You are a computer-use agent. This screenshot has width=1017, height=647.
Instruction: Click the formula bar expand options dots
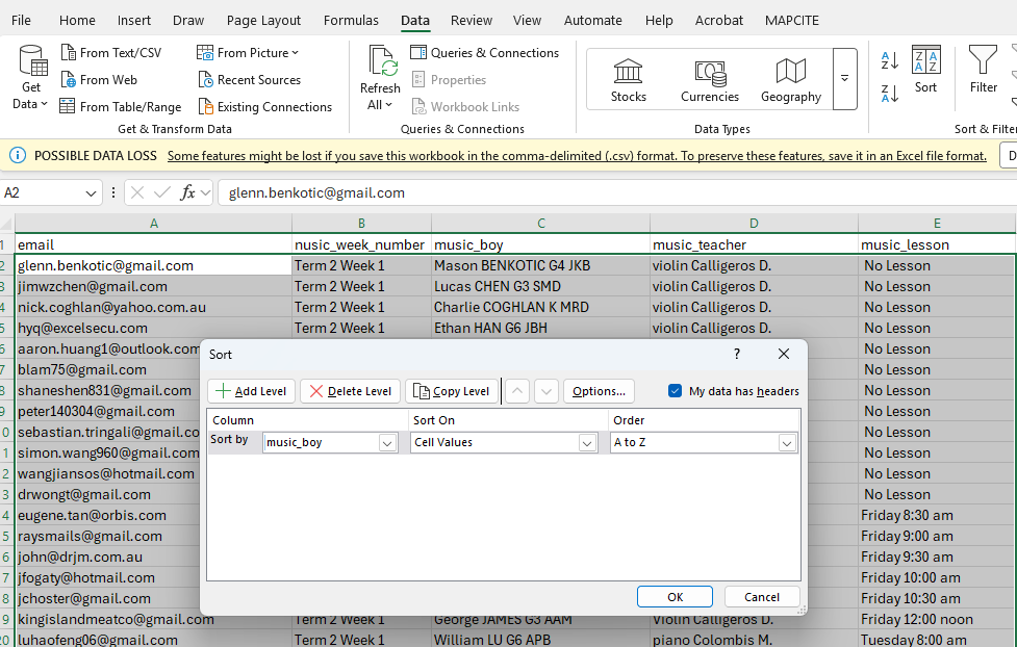point(114,193)
